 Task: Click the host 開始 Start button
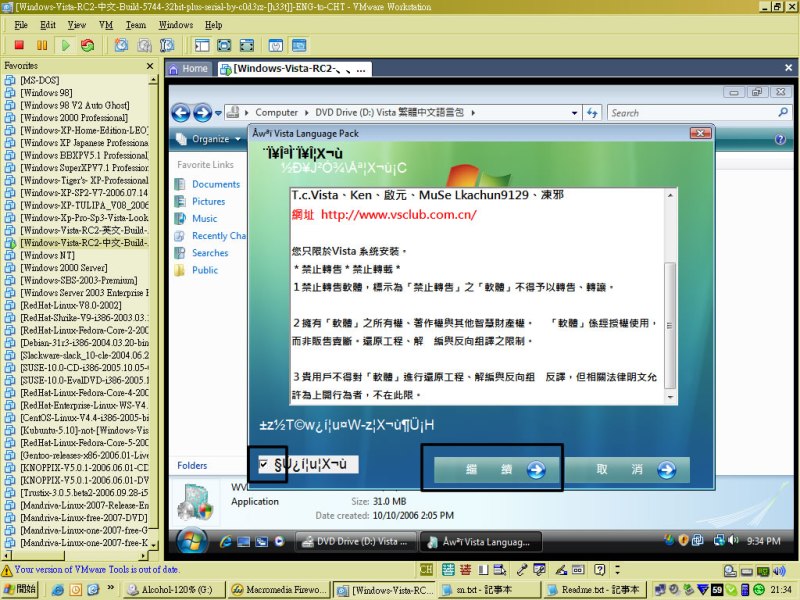pos(20,589)
